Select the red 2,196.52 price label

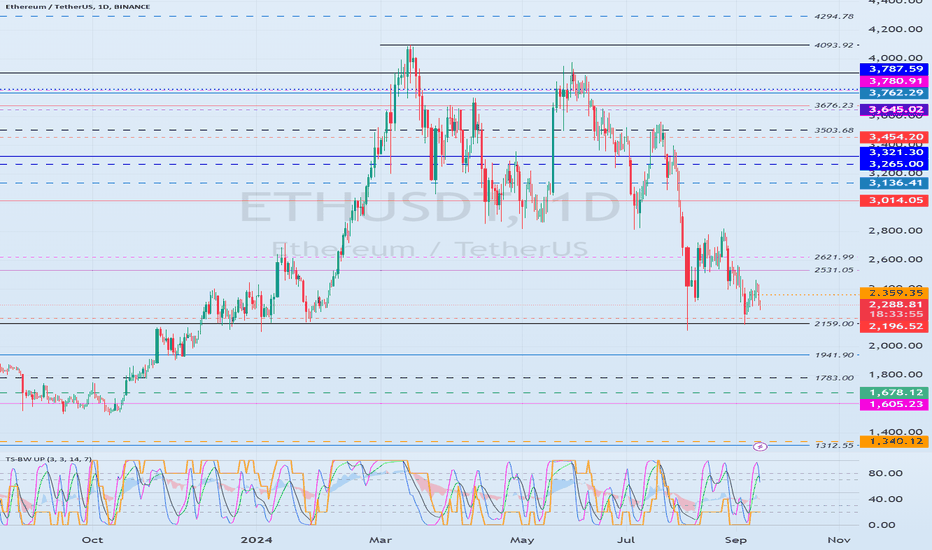894,326
